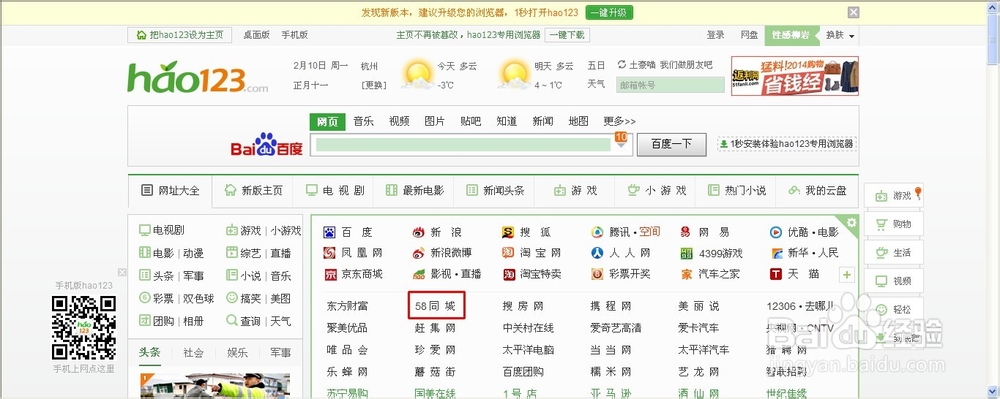Open 淘宝网 Taobao link
1000x399 pixels.
(x=531, y=253)
